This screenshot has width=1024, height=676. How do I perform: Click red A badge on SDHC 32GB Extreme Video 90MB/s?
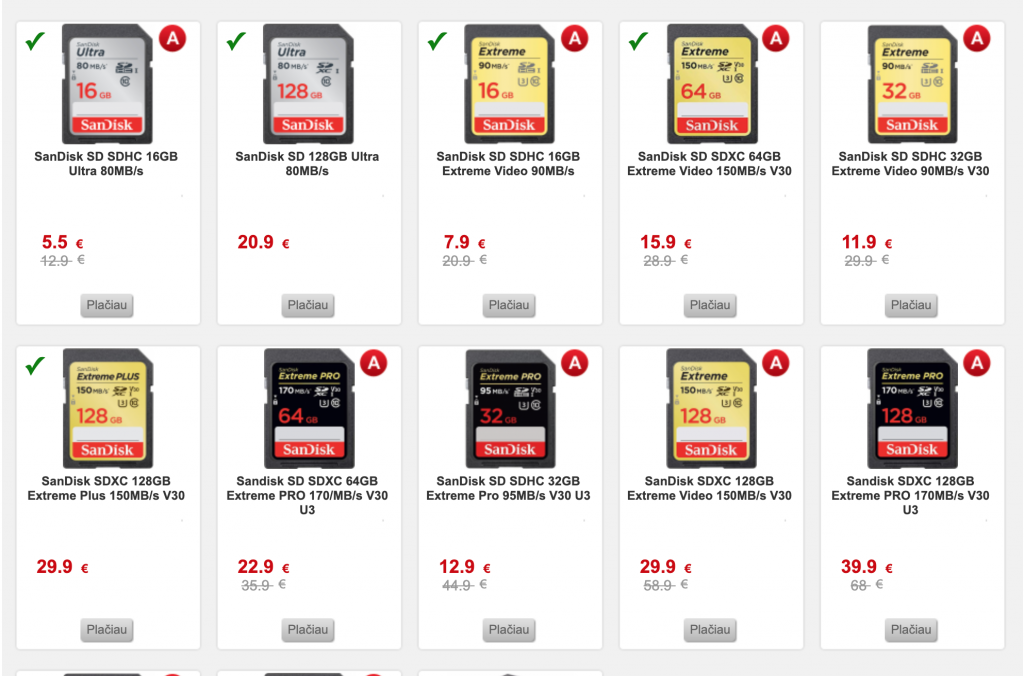coord(977,39)
